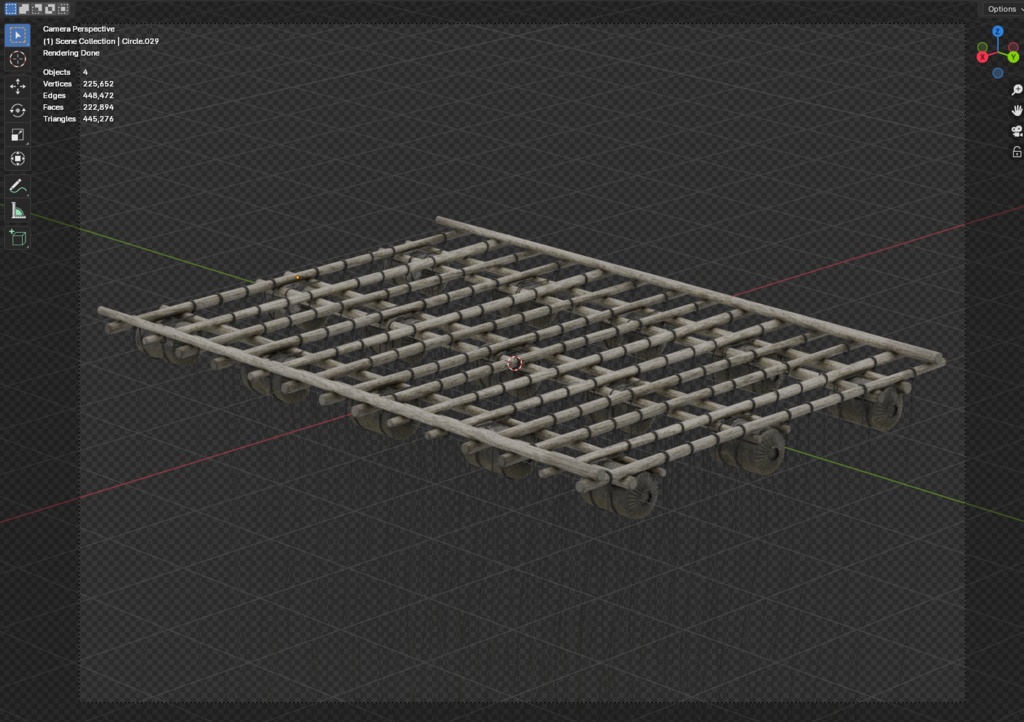
Task: Set selection mode to new selection
Action: (x=10, y=8)
